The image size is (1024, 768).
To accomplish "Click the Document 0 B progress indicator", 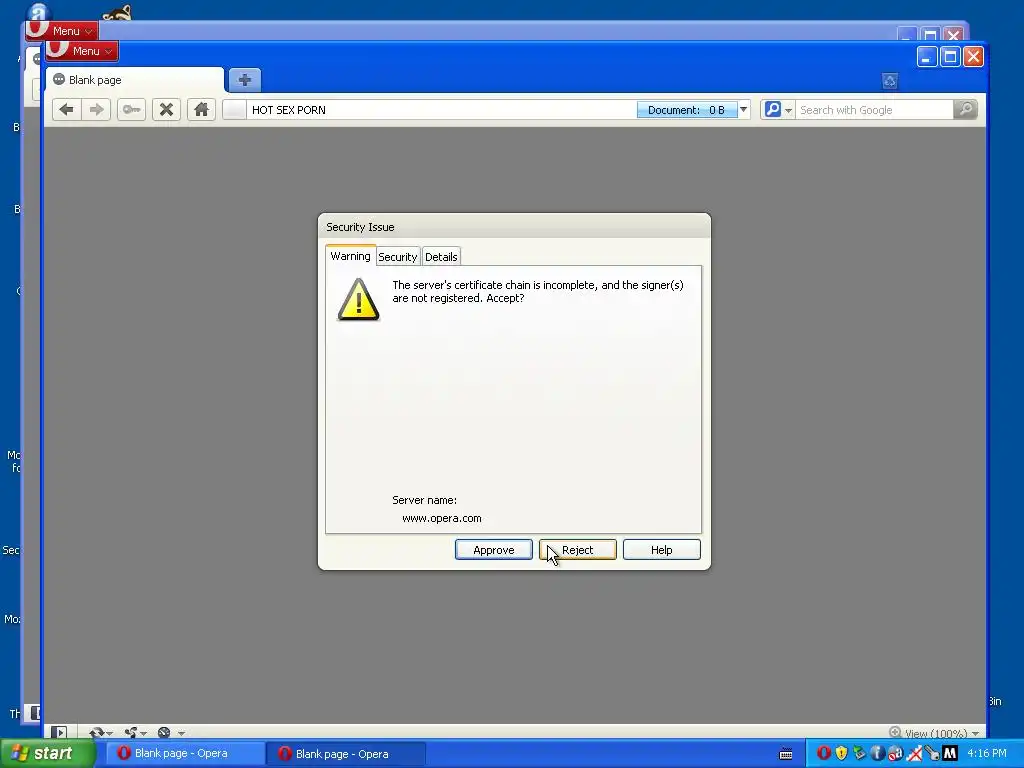I will coord(686,110).
